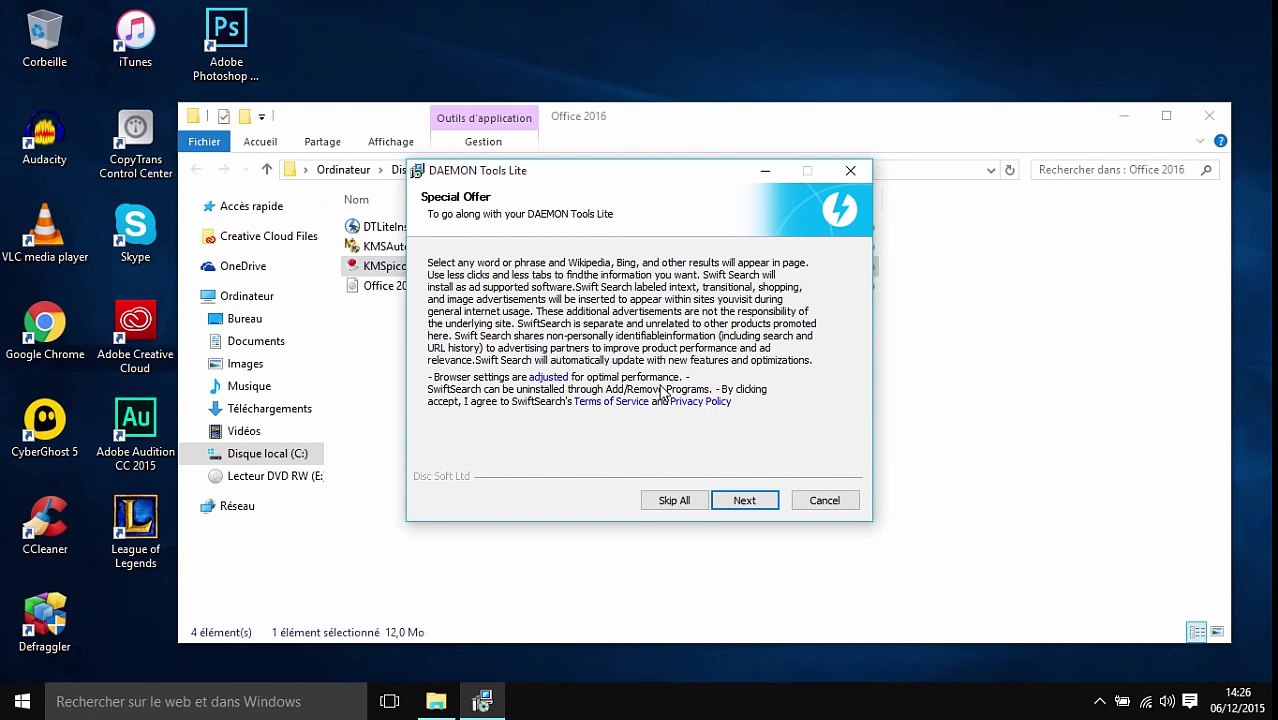Switch Explorer to large thumbnails view icon

tap(1217, 632)
